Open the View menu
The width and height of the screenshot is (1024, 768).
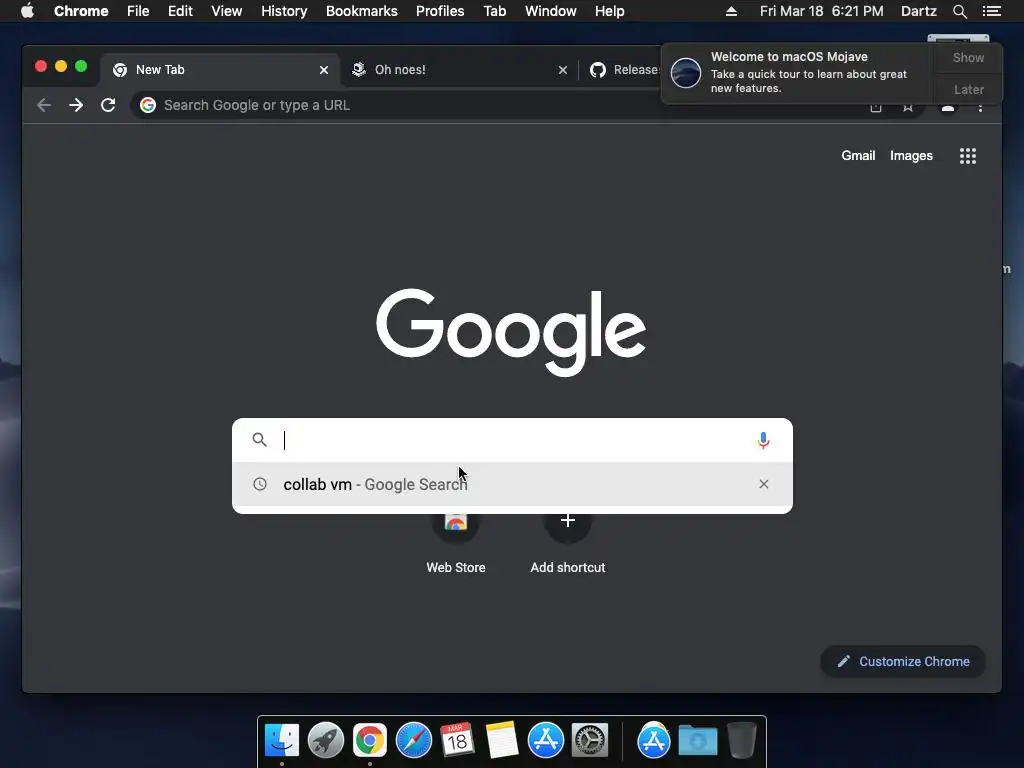click(x=227, y=11)
